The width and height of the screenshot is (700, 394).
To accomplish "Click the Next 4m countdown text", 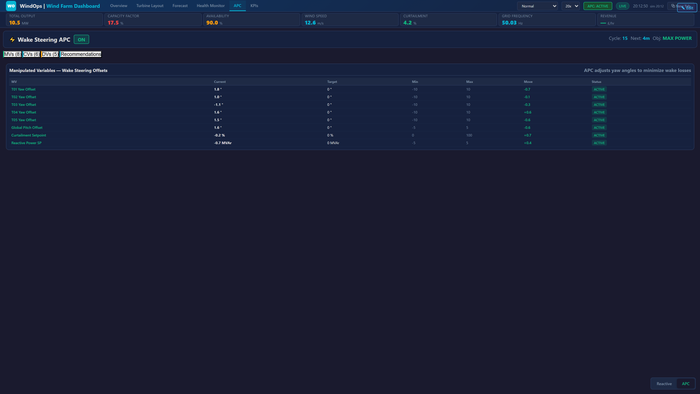I will (640, 38).
